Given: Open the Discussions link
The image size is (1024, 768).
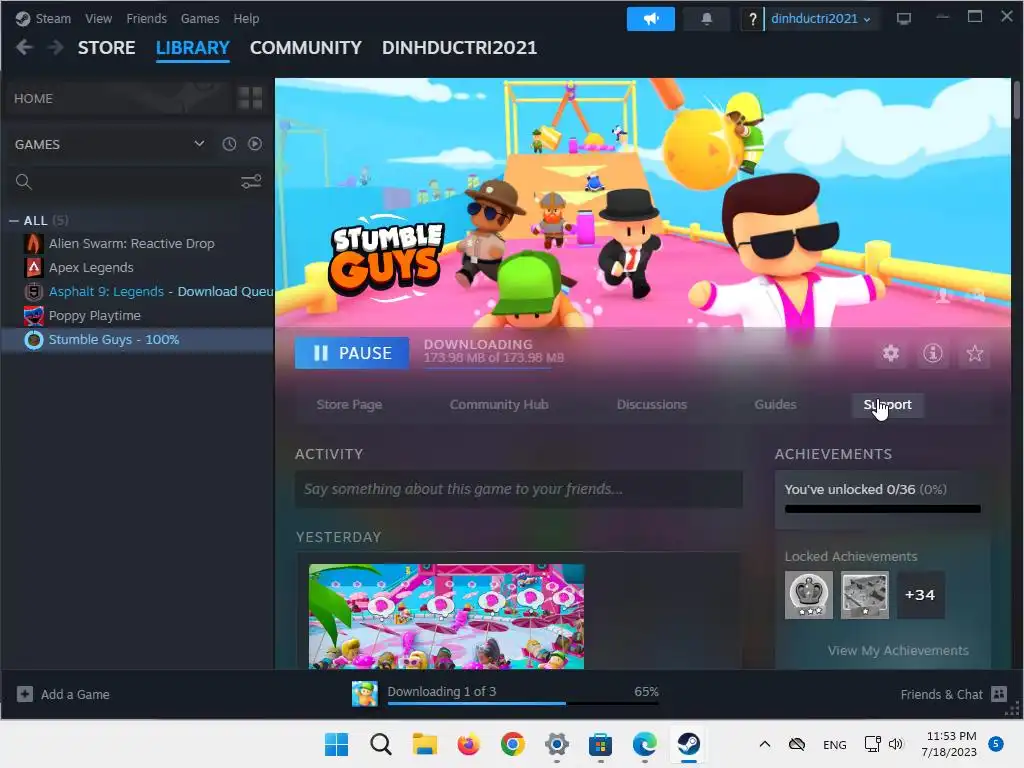Looking at the screenshot, I should pyautogui.click(x=652, y=405).
